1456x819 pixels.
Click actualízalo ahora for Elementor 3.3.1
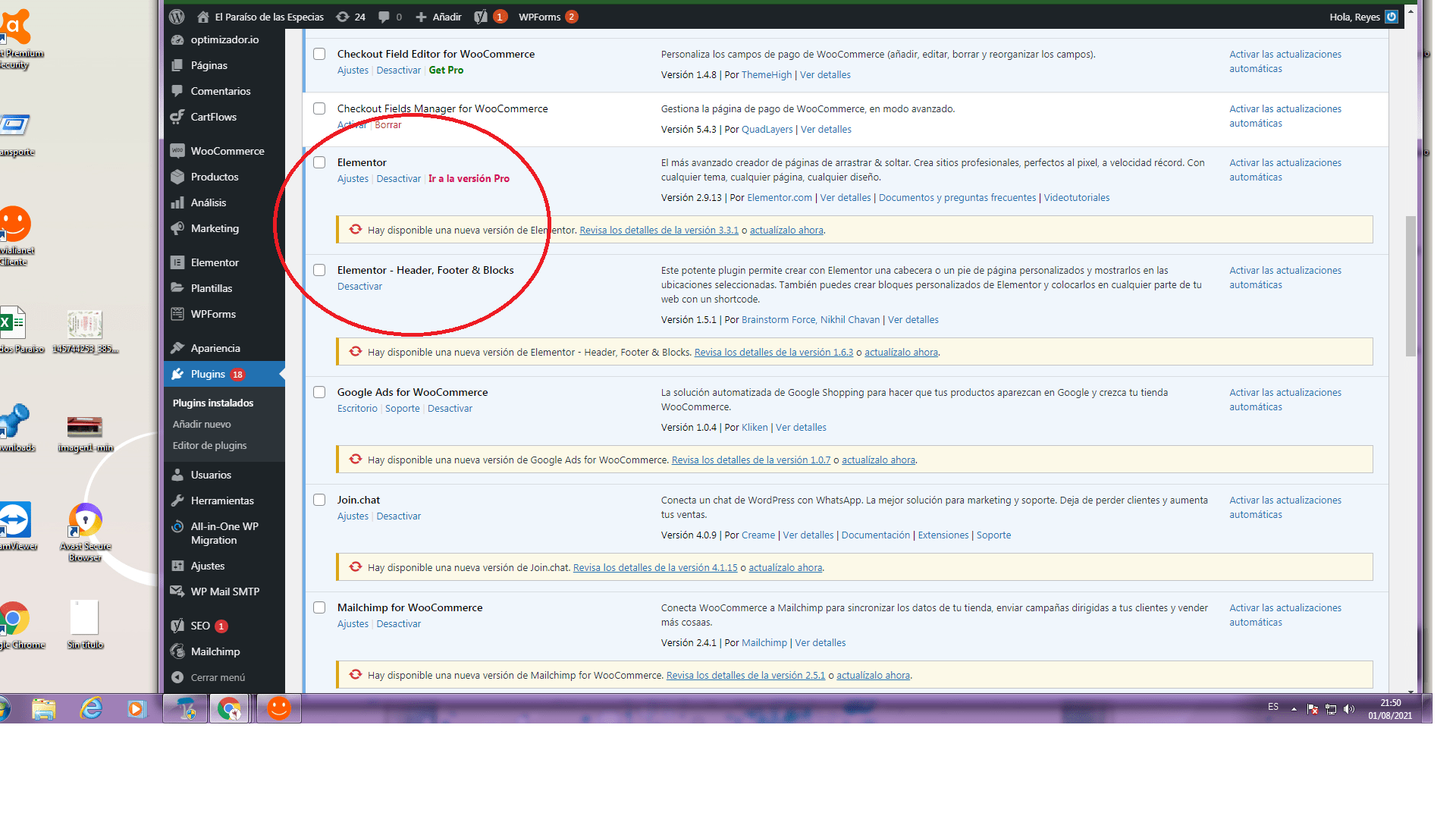tap(786, 230)
